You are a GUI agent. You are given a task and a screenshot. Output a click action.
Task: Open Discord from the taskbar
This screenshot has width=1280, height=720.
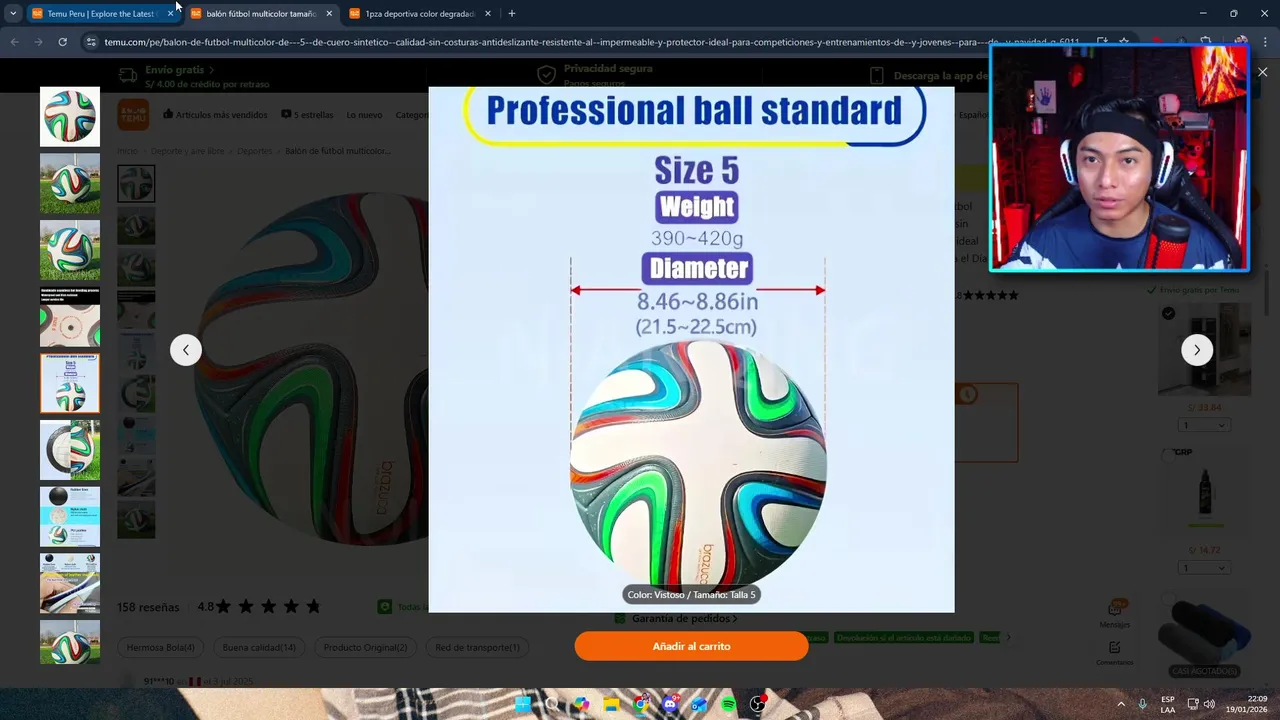670,704
